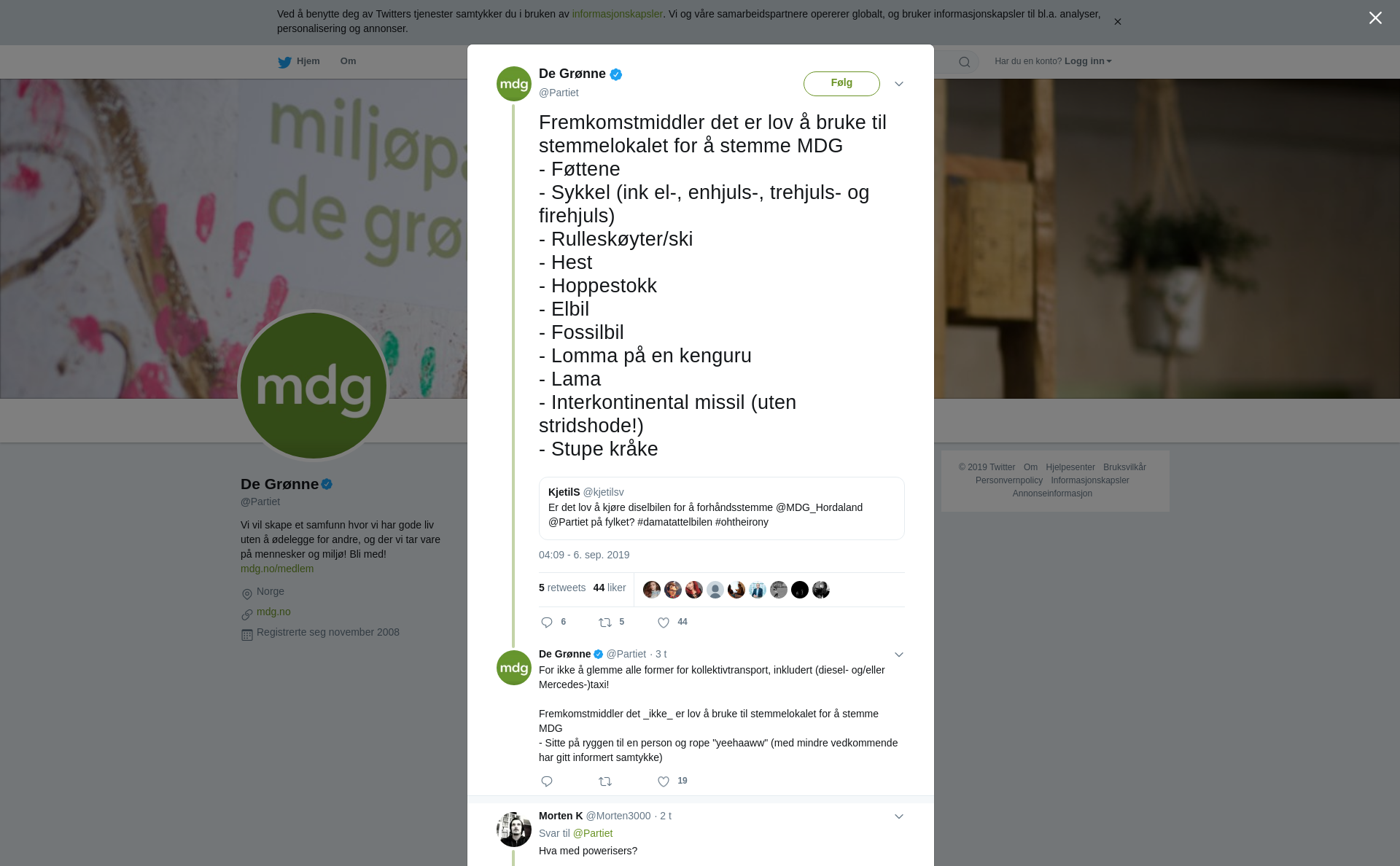Click the large mdg profile picture
This screenshot has width=1400, height=866.
point(314,386)
